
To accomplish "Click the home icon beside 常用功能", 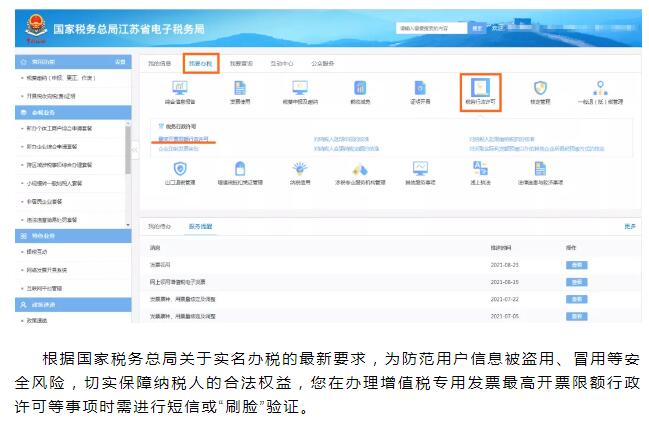I will 23,62.
